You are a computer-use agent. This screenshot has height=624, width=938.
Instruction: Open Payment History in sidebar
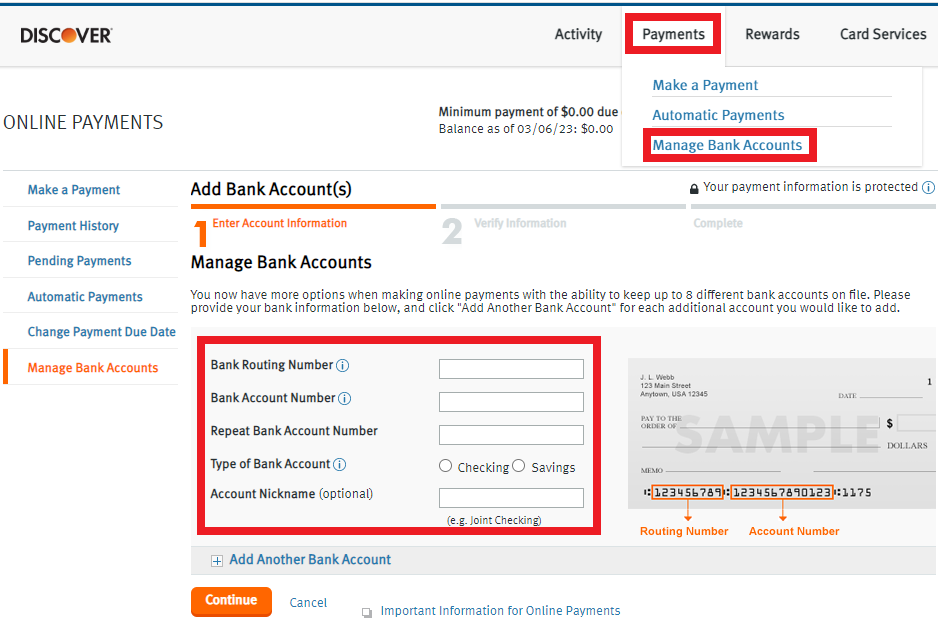[x=73, y=226]
